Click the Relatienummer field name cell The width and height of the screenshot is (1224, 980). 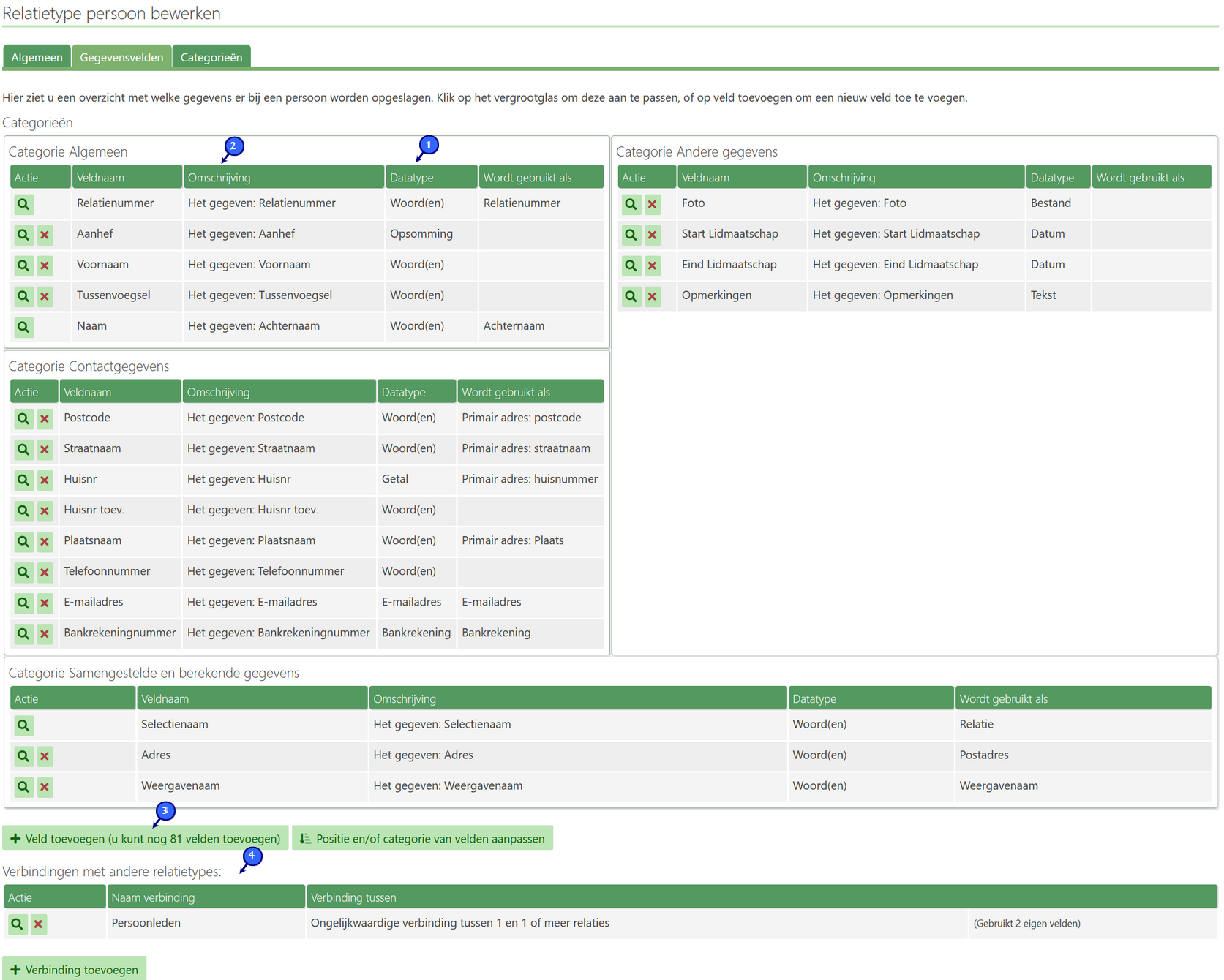(127, 203)
